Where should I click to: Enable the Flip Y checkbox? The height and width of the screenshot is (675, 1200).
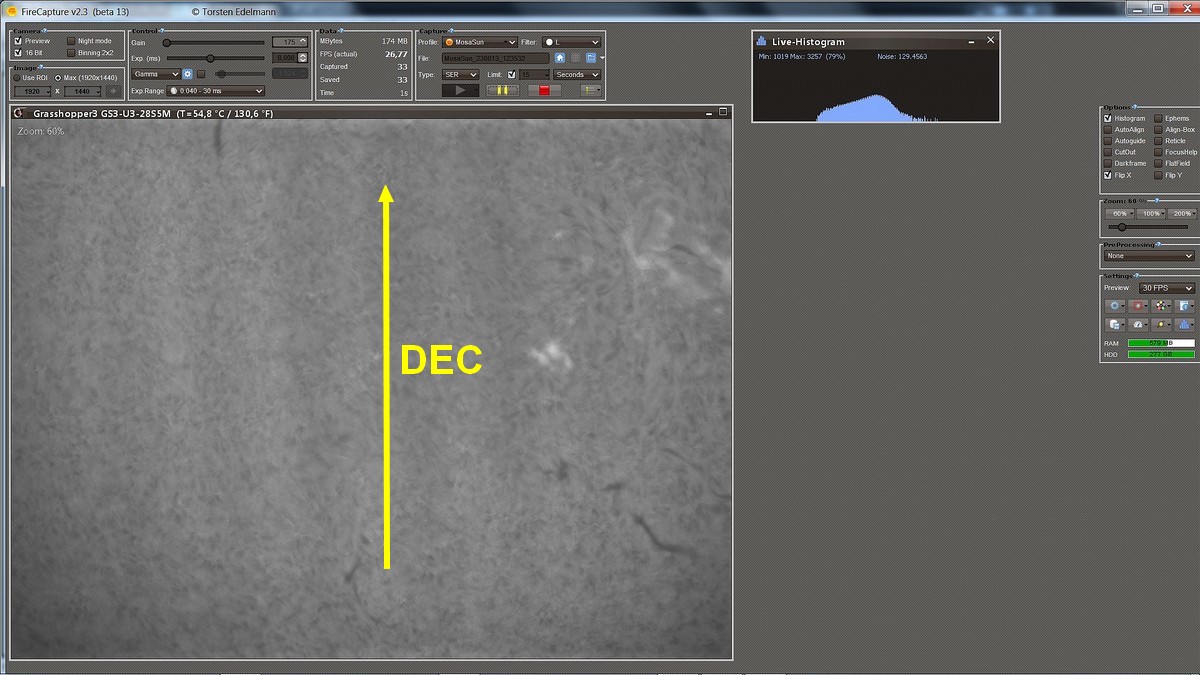1158,175
